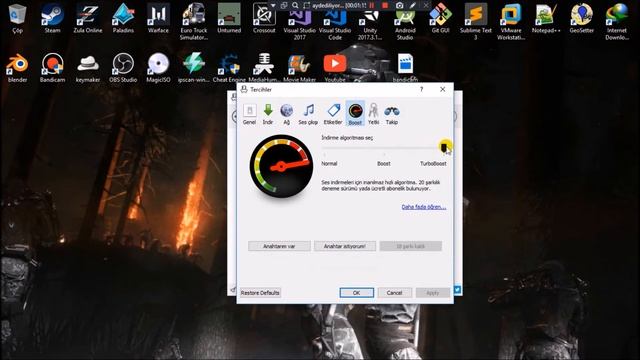Launch the blender desktop shortcut
This screenshot has height=360, width=640.
tap(17, 68)
